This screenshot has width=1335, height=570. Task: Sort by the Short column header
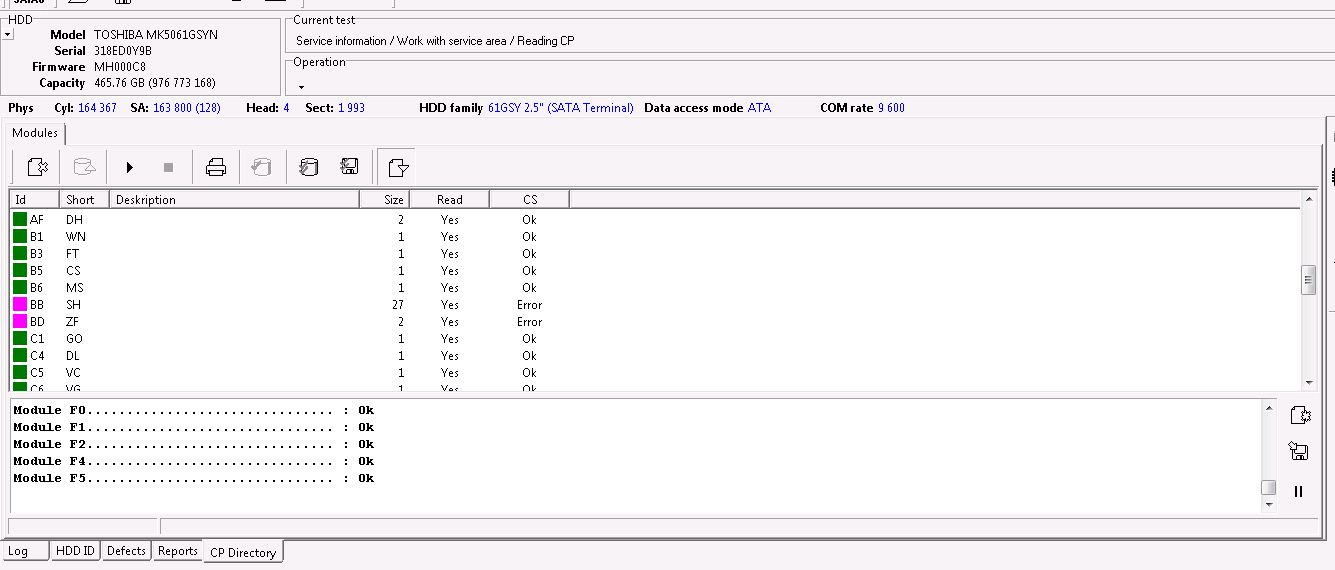coord(85,200)
